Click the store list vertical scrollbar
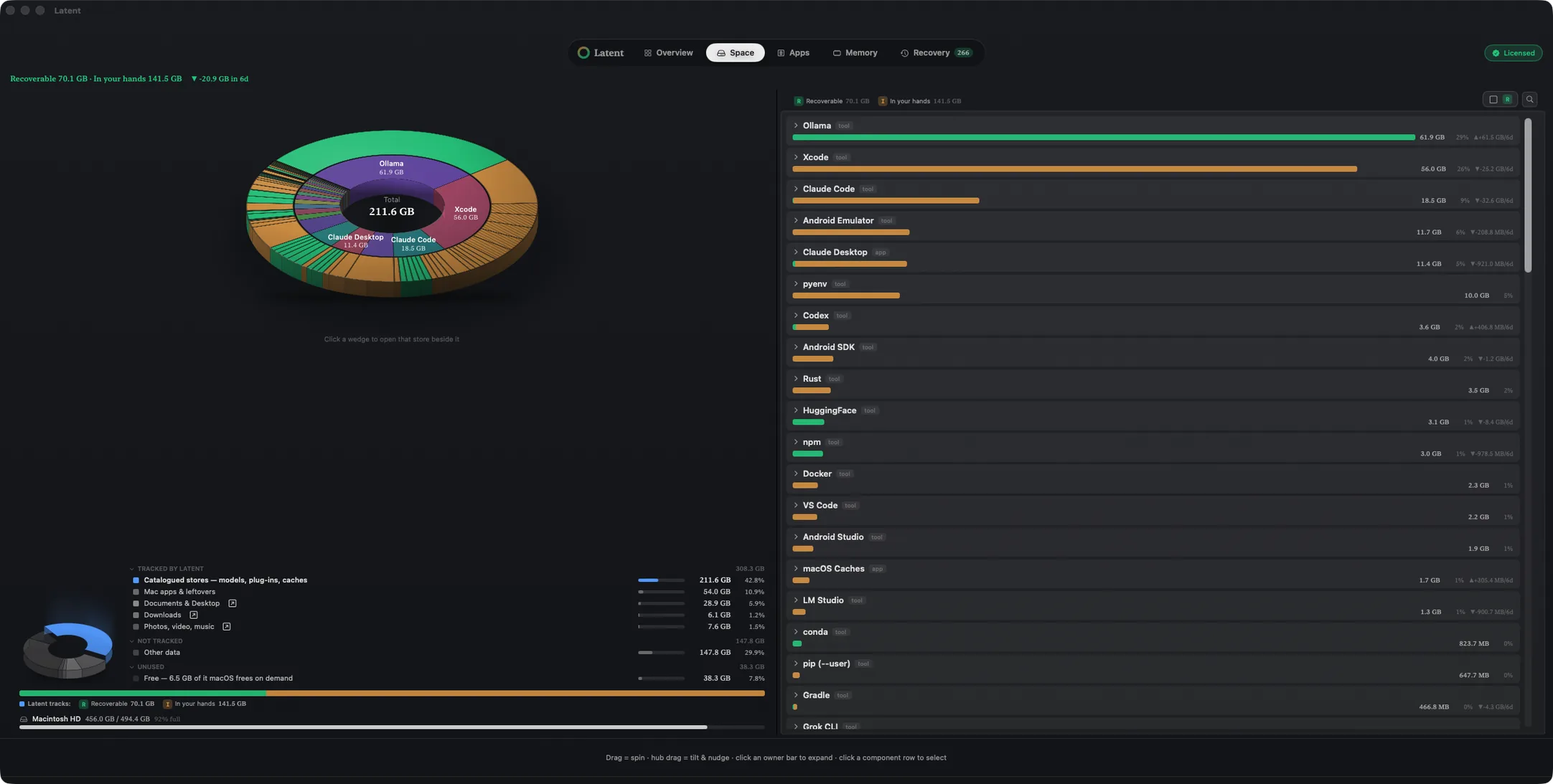 pyautogui.click(x=1528, y=195)
